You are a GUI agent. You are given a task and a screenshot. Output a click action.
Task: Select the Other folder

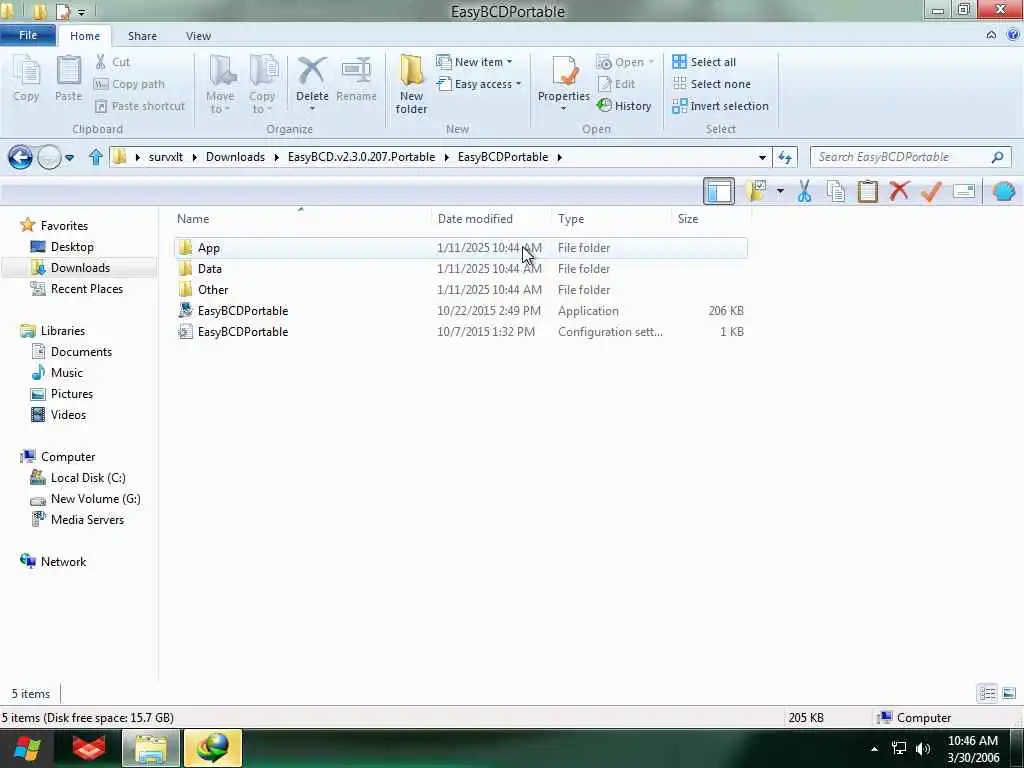460,289
